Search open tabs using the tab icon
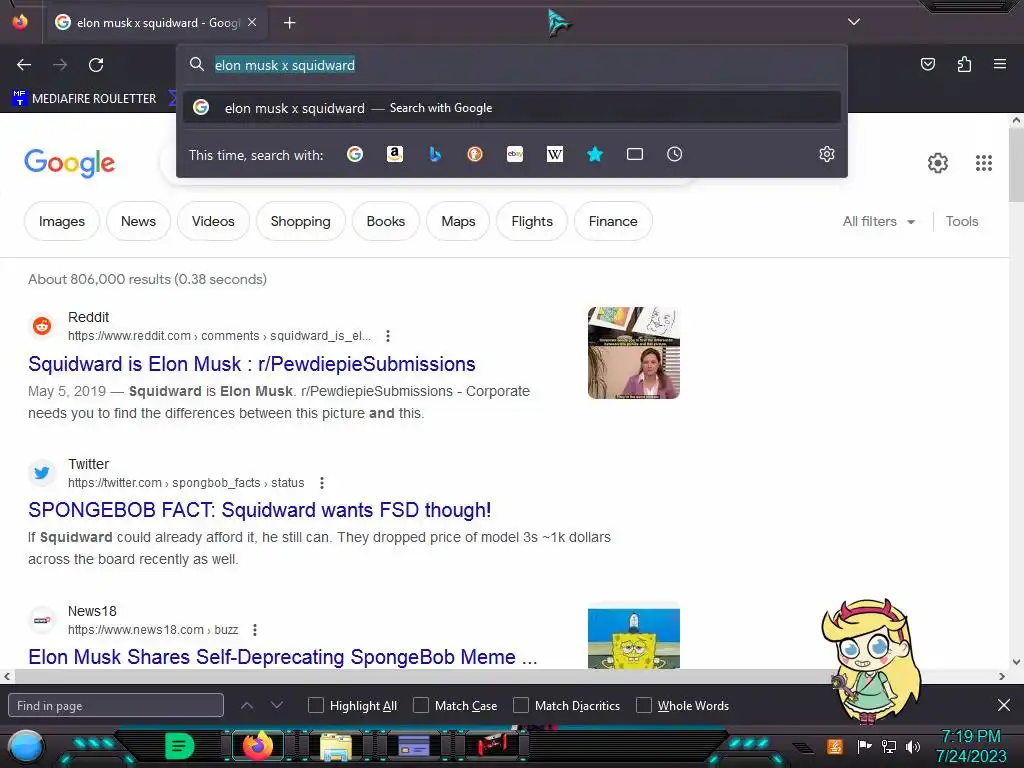The height and width of the screenshot is (768, 1024). (635, 154)
